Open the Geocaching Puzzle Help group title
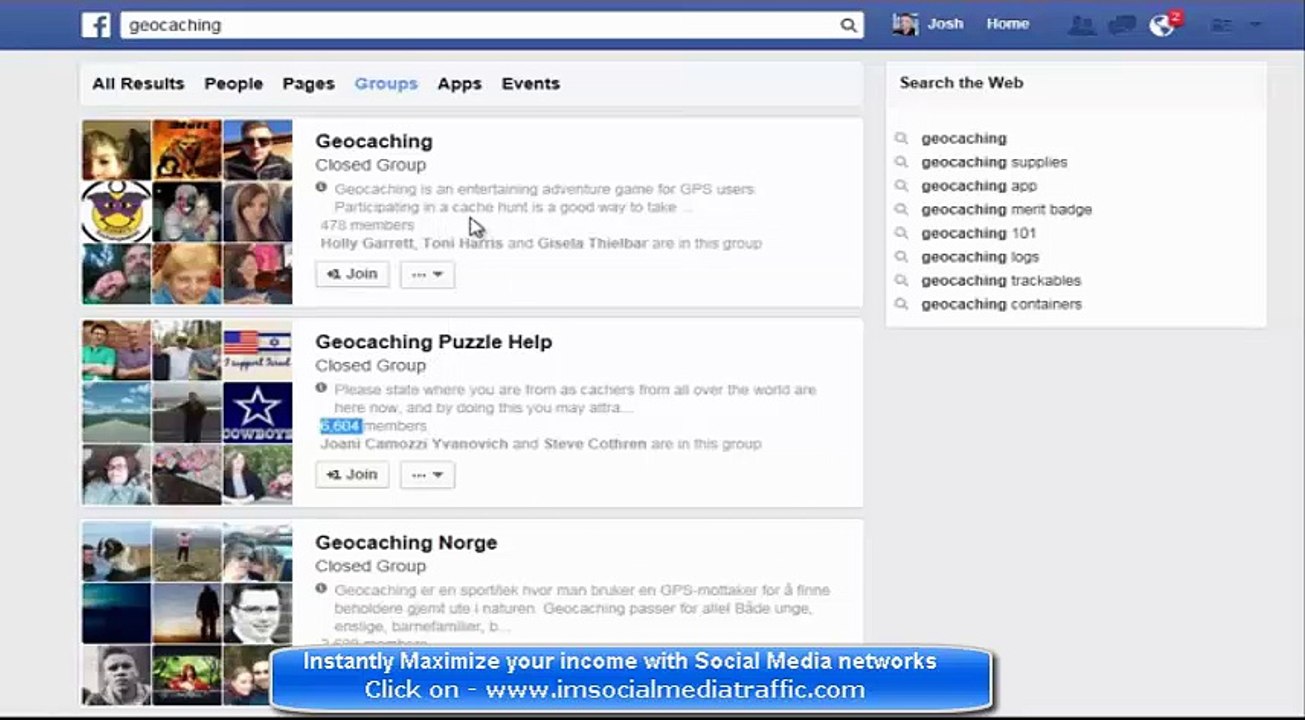 point(433,342)
